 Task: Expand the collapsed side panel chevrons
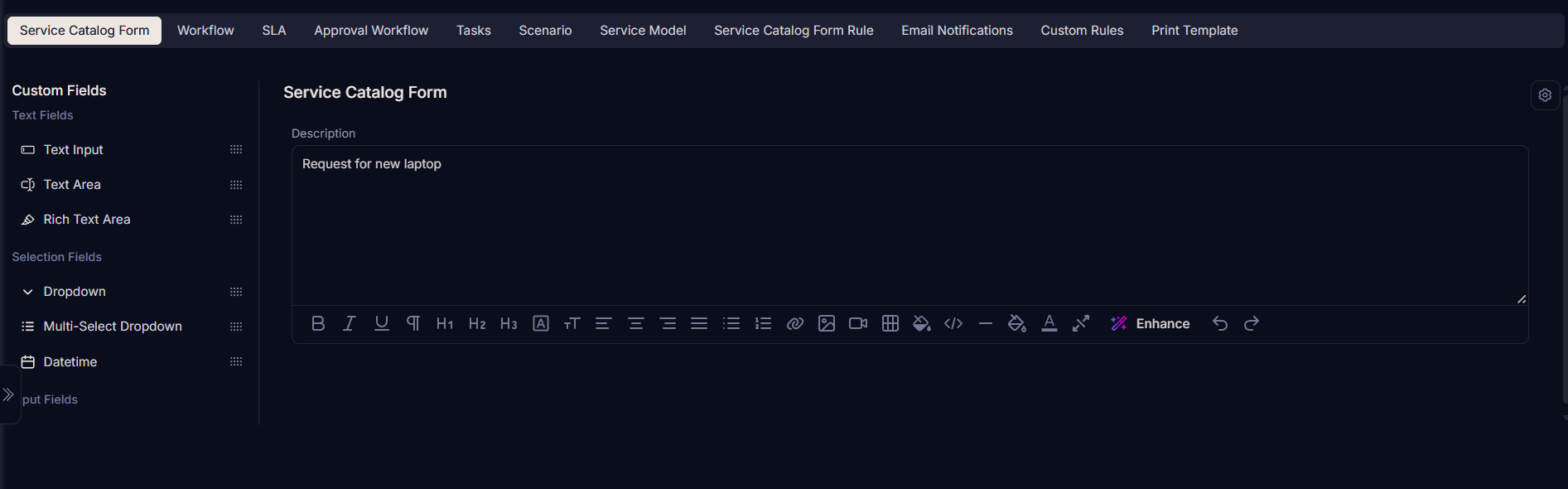pyautogui.click(x=8, y=395)
